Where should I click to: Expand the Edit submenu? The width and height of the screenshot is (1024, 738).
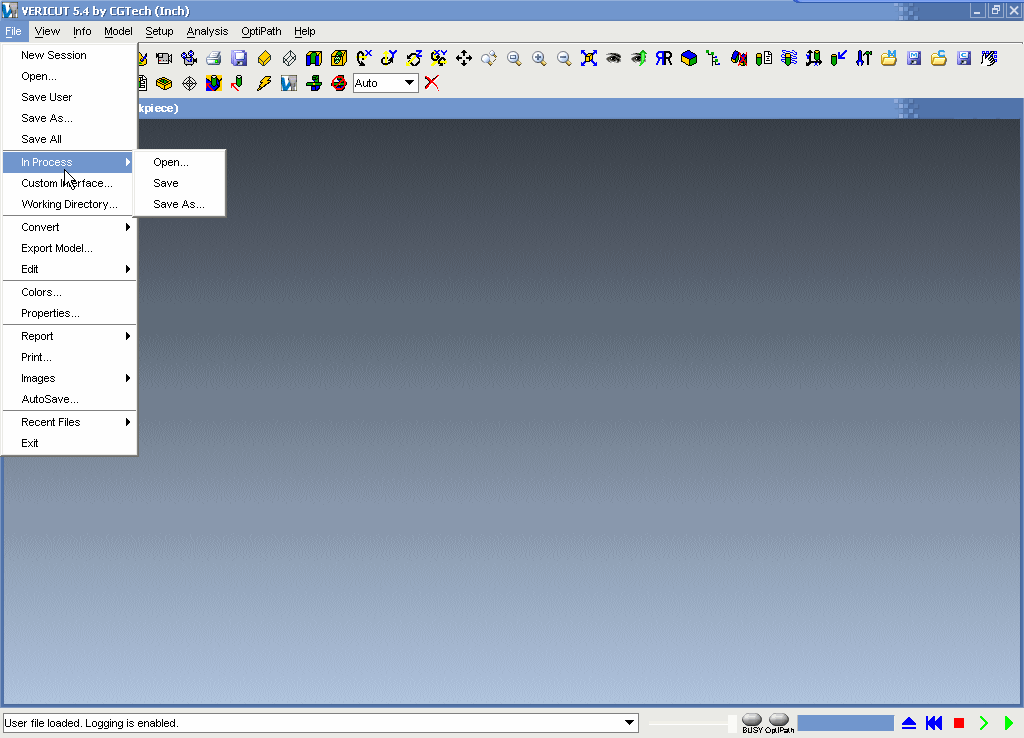[69, 269]
